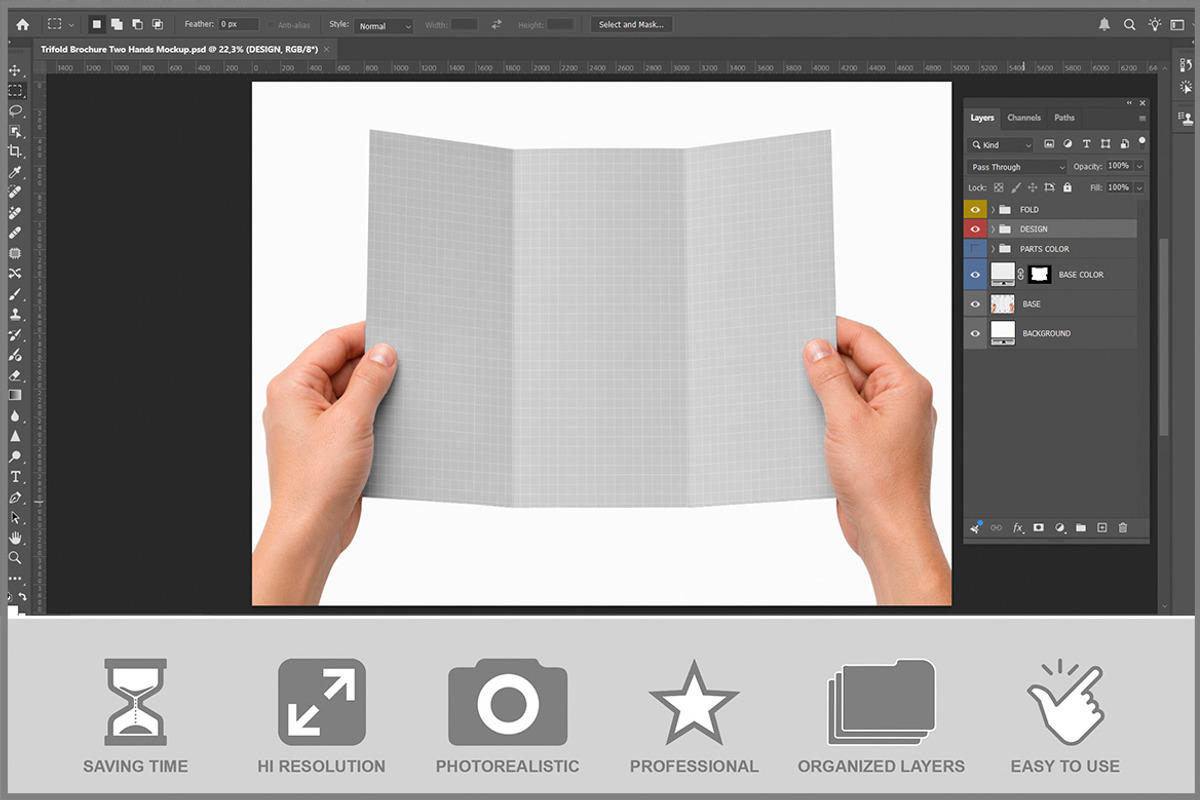Select the Crop tool
The height and width of the screenshot is (800, 1200).
click(15, 152)
